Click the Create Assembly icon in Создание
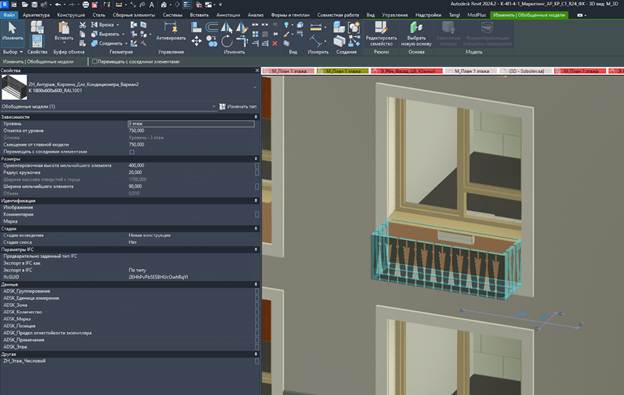 339,27
